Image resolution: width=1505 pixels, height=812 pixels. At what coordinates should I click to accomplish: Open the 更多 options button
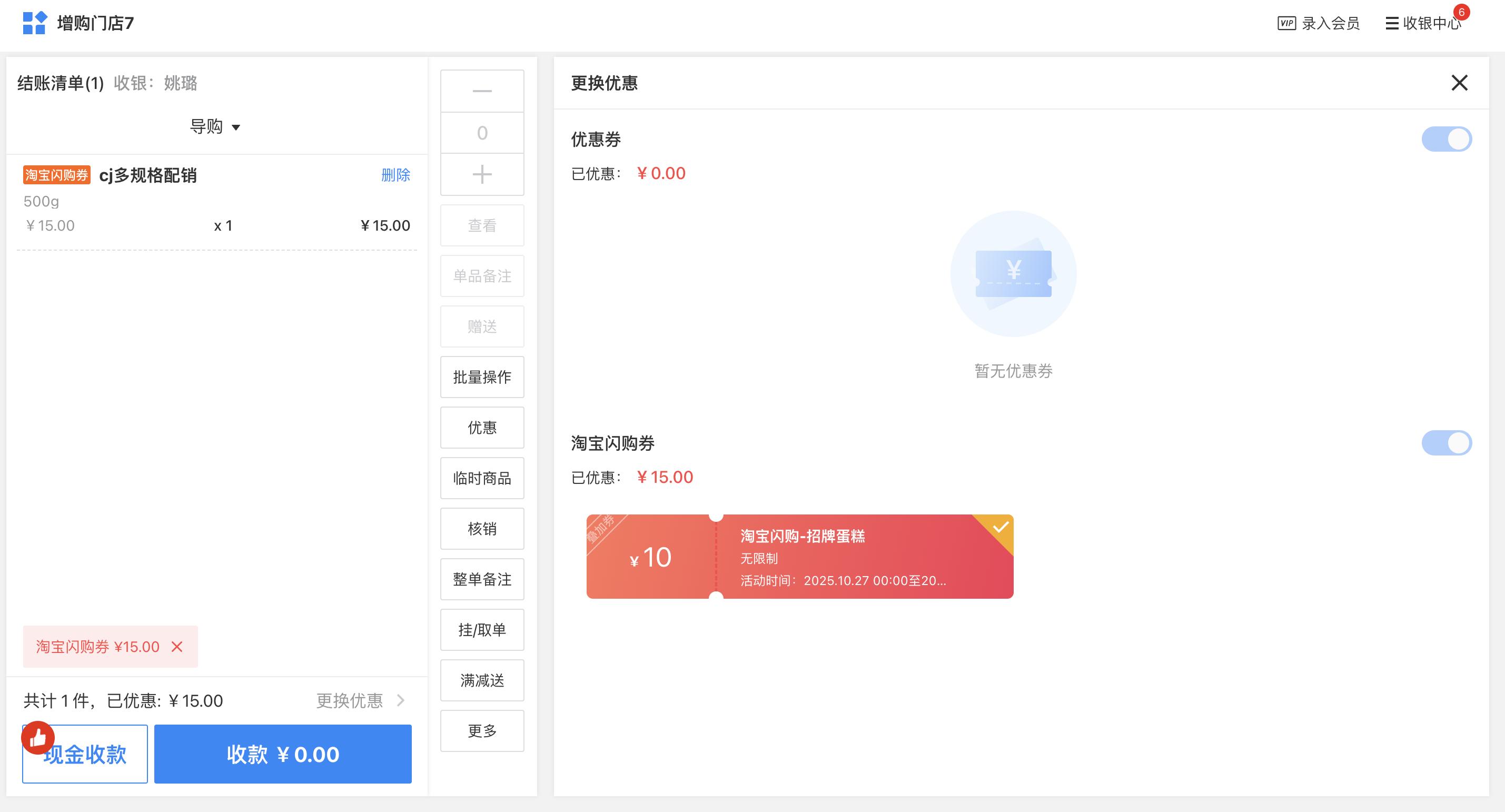[x=482, y=731]
